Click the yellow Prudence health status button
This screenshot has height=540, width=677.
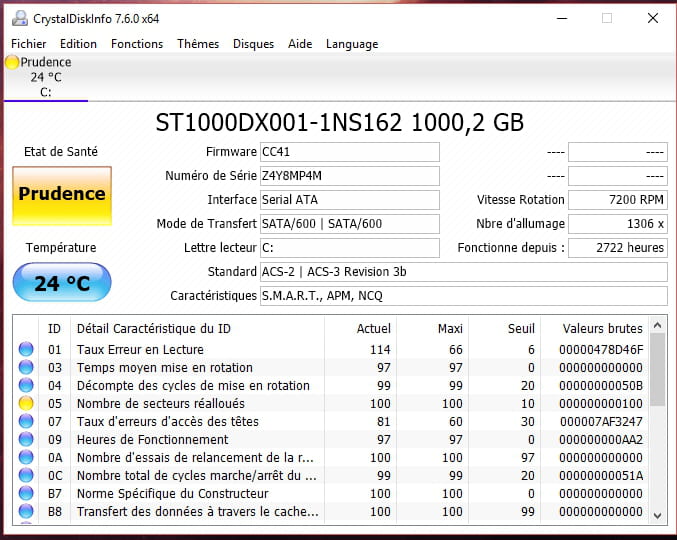pos(62,196)
